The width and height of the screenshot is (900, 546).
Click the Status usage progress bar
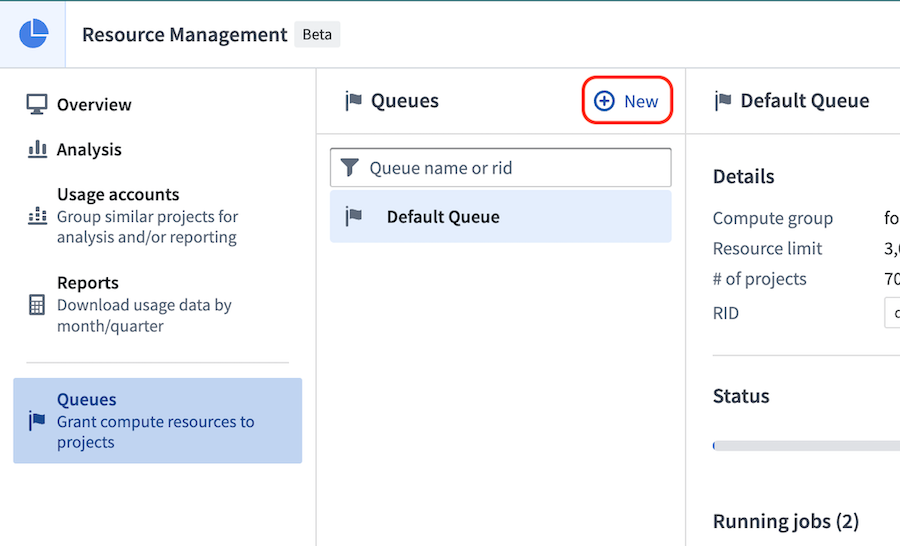806,446
